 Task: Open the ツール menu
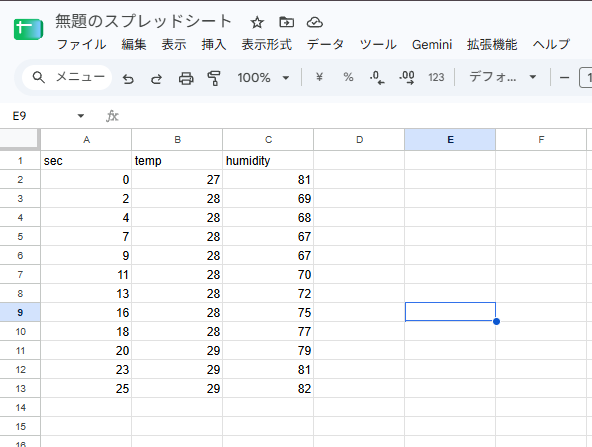pyautogui.click(x=378, y=45)
